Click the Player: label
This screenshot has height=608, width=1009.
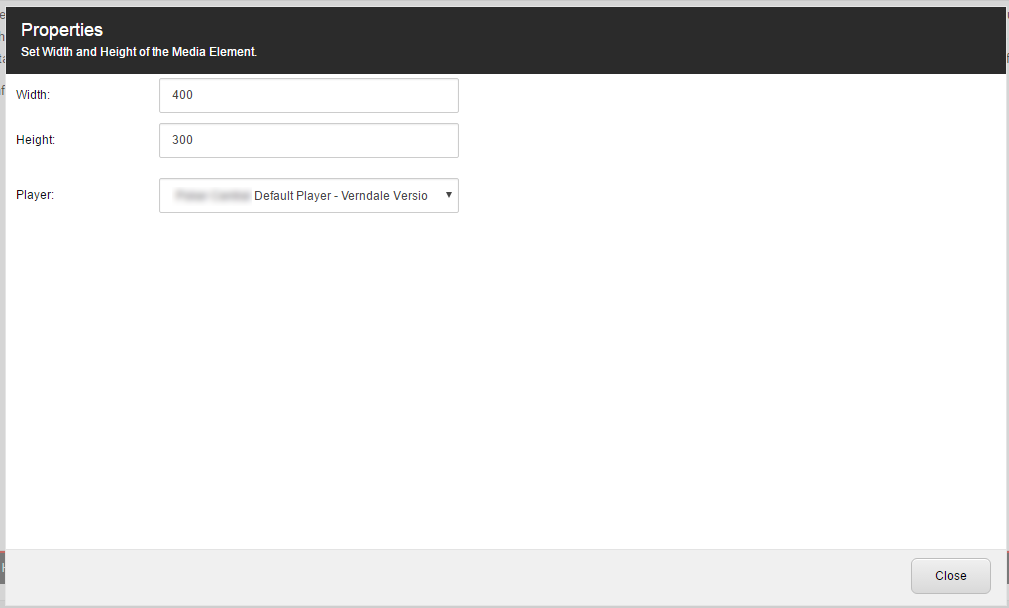(35, 195)
